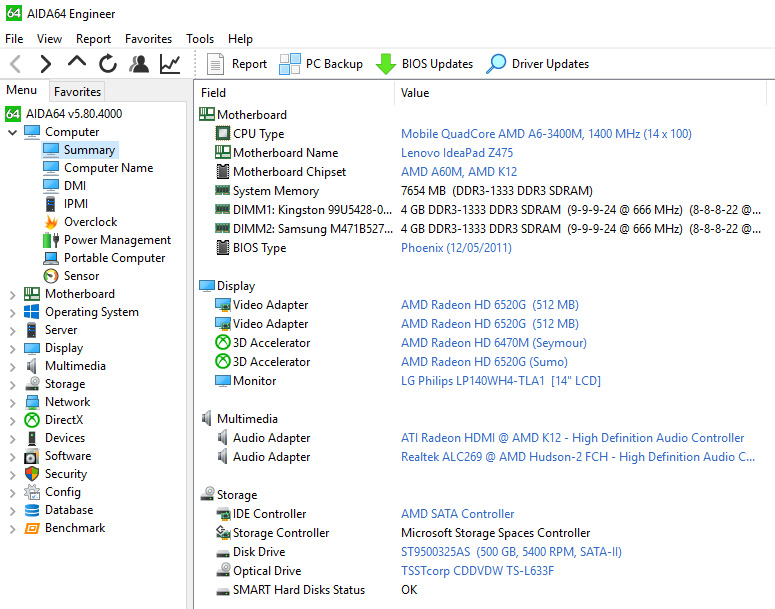Check BIOS Updates
This screenshot has height=609, width=775.
click(x=424, y=64)
